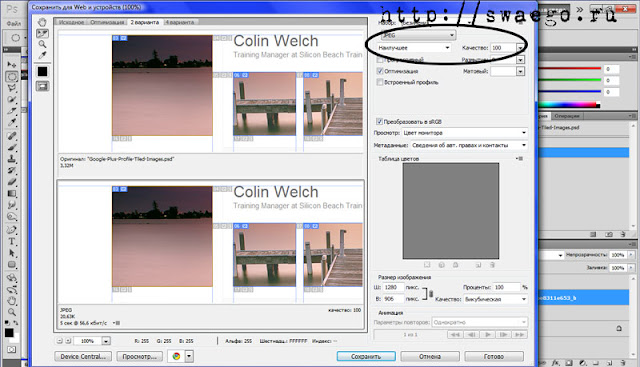Select the Healing Brush tool in toolbar
The image size is (640, 367).
12,136
